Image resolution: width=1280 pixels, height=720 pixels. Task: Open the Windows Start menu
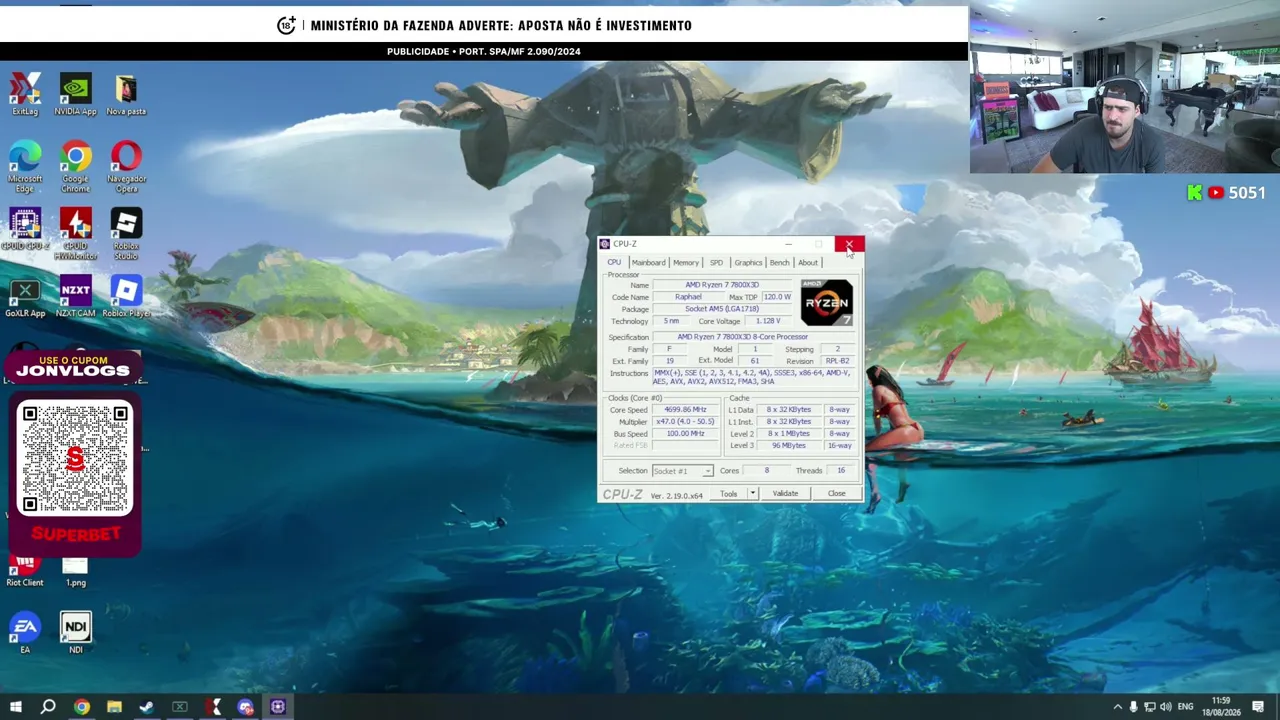15,707
